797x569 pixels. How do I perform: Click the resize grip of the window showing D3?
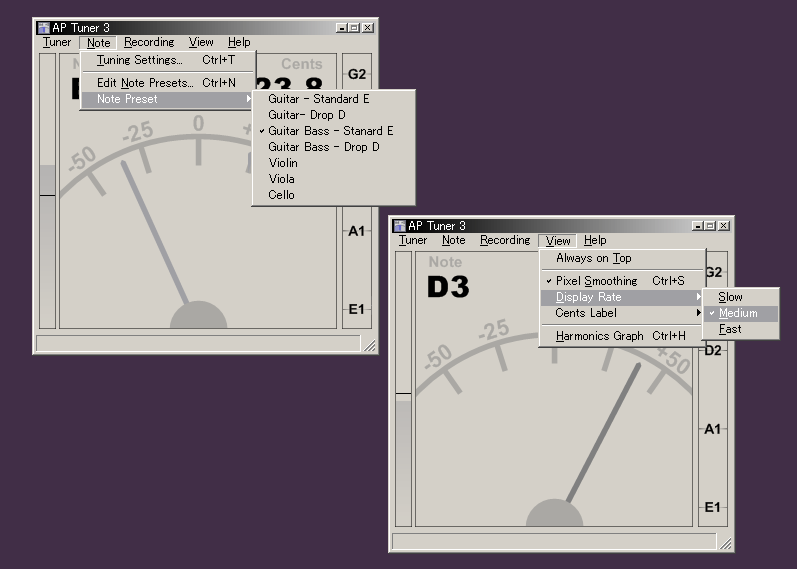726,543
